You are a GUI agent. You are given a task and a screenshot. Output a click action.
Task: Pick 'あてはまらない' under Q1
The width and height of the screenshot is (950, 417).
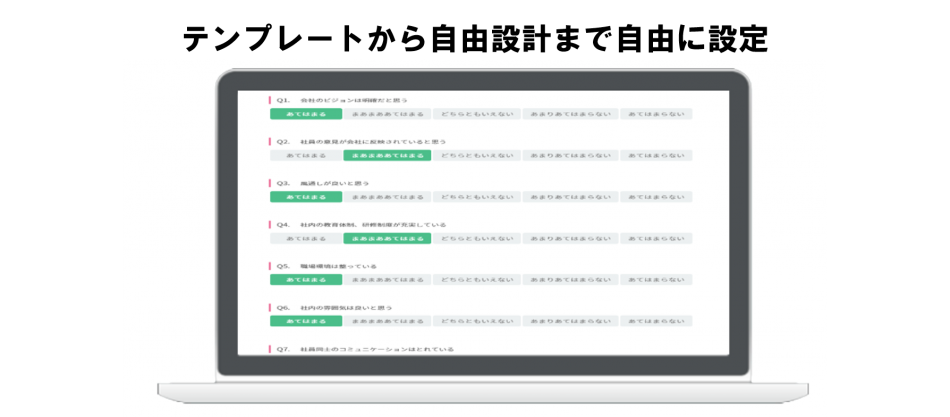click(655, 114)
